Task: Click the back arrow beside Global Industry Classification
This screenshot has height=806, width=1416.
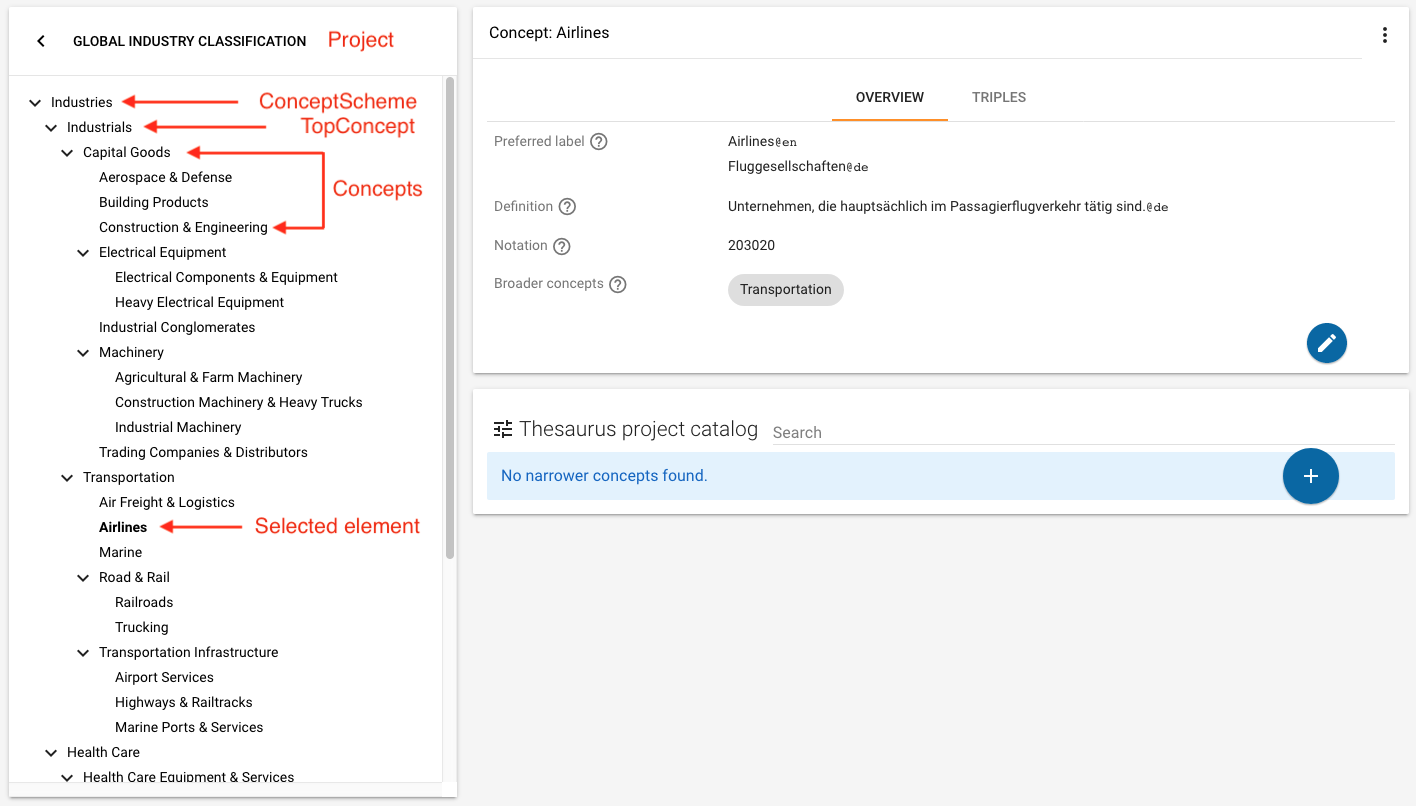Action: pos(41,41)
